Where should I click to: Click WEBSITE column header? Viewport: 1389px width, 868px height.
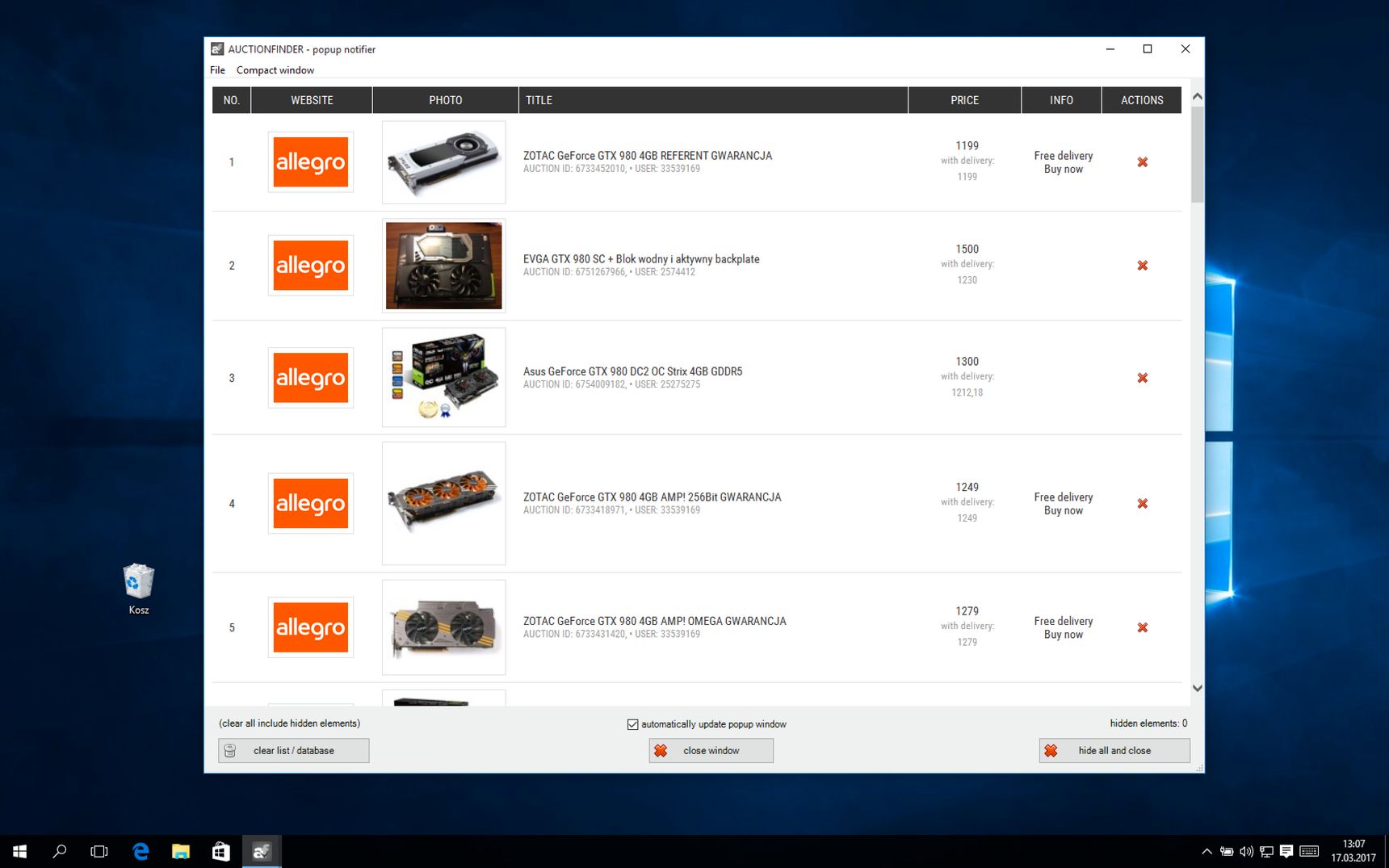pos(312,100)
